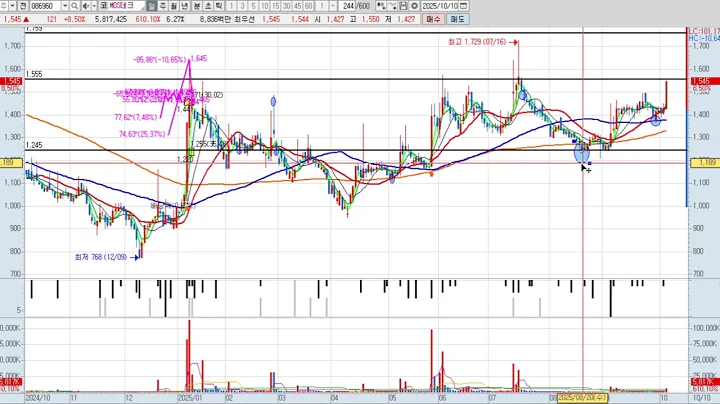Choose the 15 interval button
720x404 pixels.
point(276,6)
